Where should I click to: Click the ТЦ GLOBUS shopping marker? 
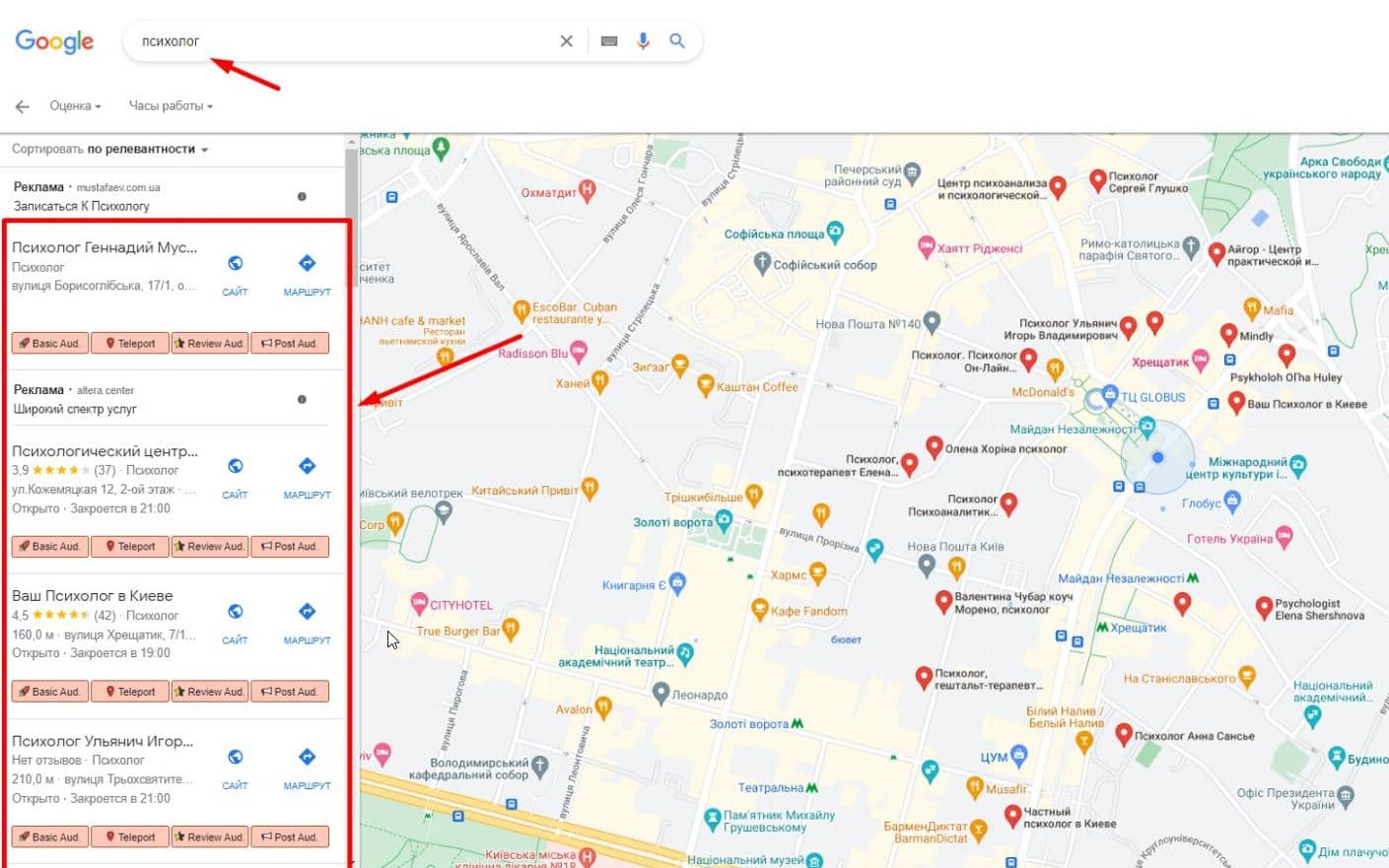pos(1109,397)
